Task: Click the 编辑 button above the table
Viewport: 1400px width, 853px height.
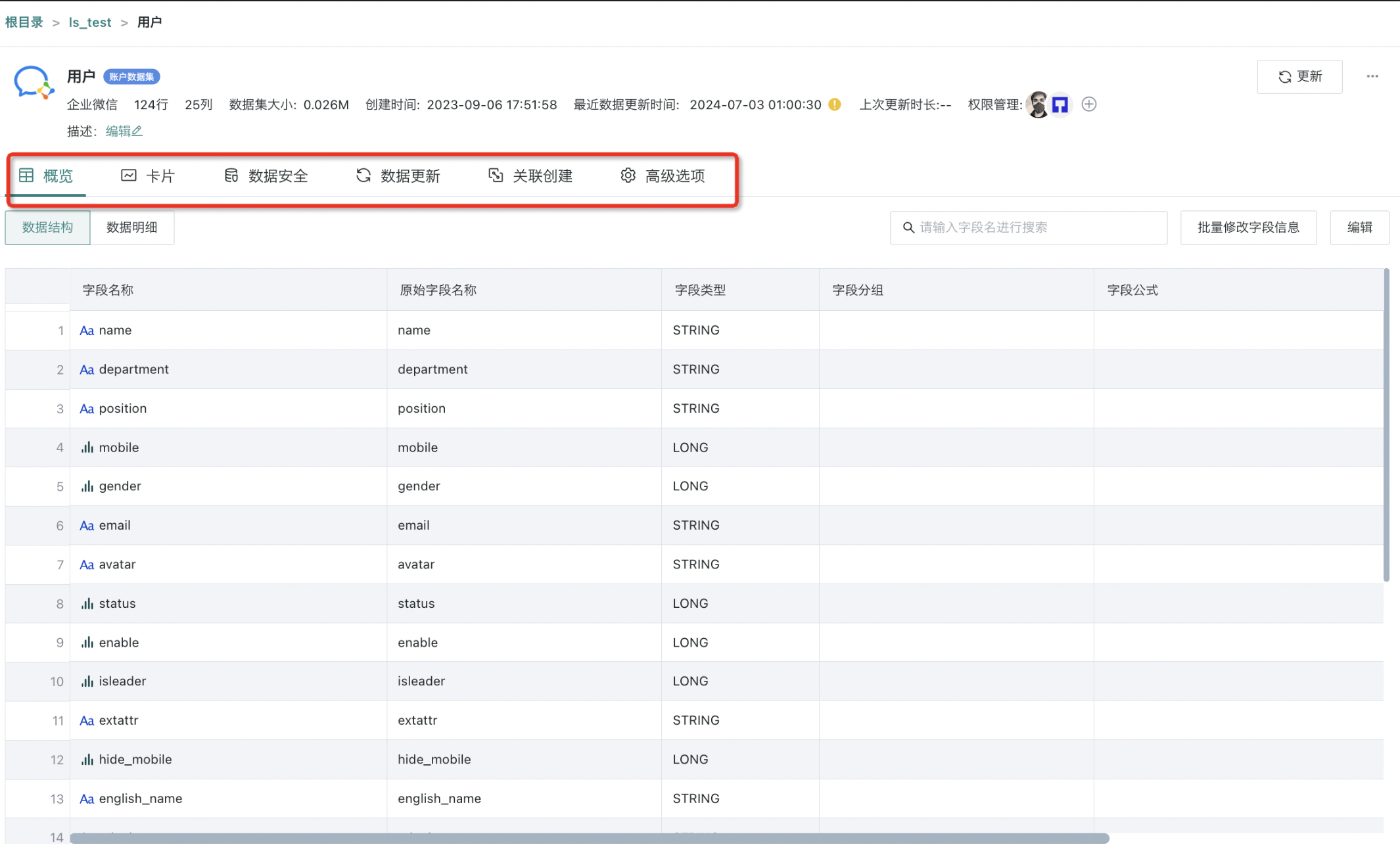Action: 1359,227
